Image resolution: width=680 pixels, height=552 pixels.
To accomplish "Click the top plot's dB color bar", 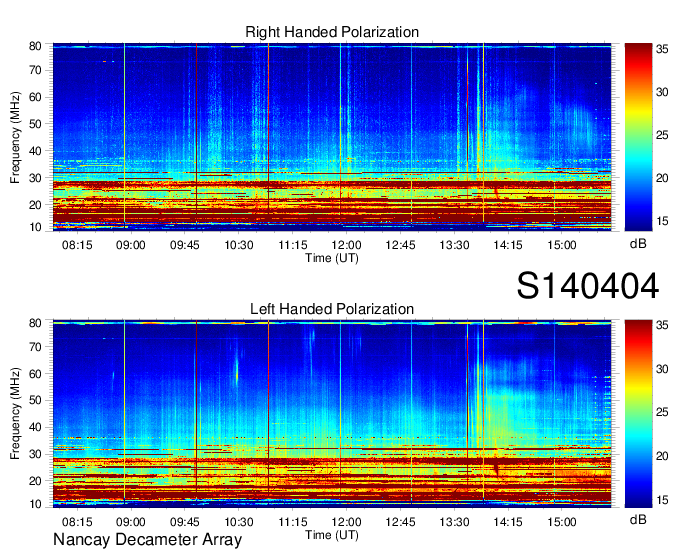I will (x=638, y=137).
